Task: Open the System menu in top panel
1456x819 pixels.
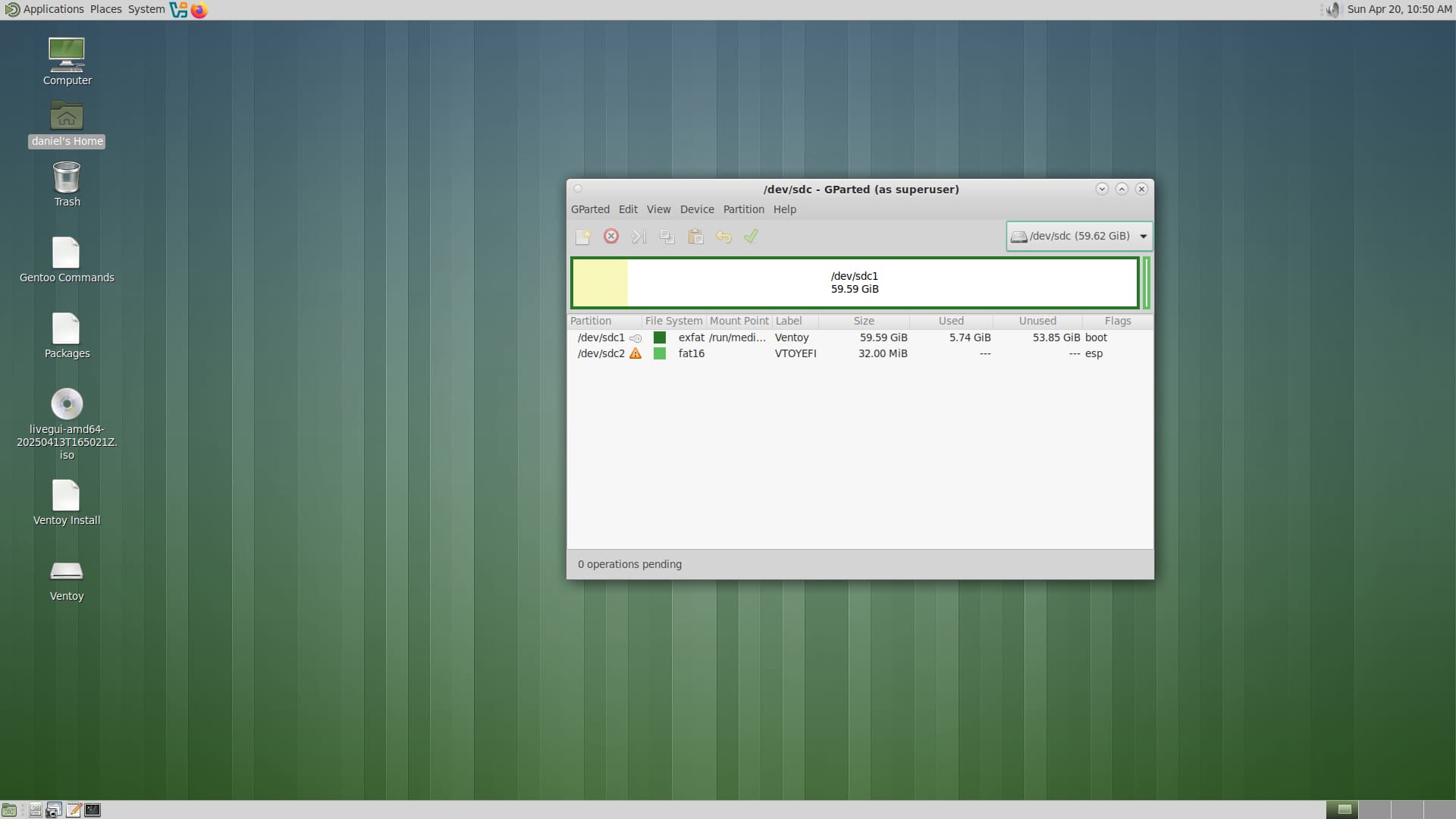Action: click(146, 9)
